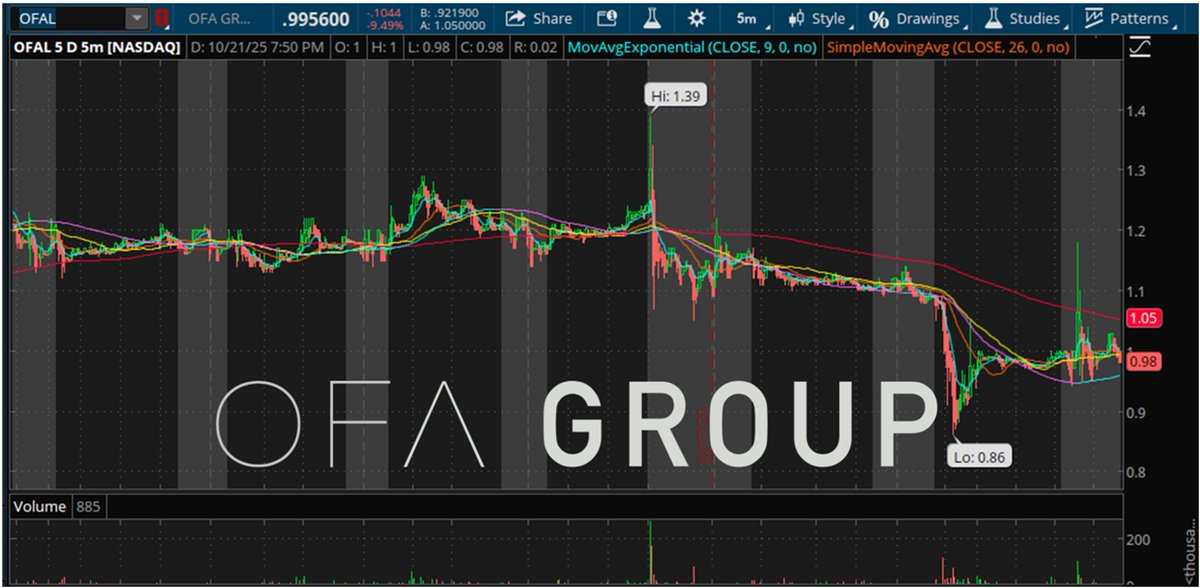This screenshot has height=588, width=1200.
Task: Click the OFAL 5 D 5m [NASDAQ] chart title
Action: [96, 47]
